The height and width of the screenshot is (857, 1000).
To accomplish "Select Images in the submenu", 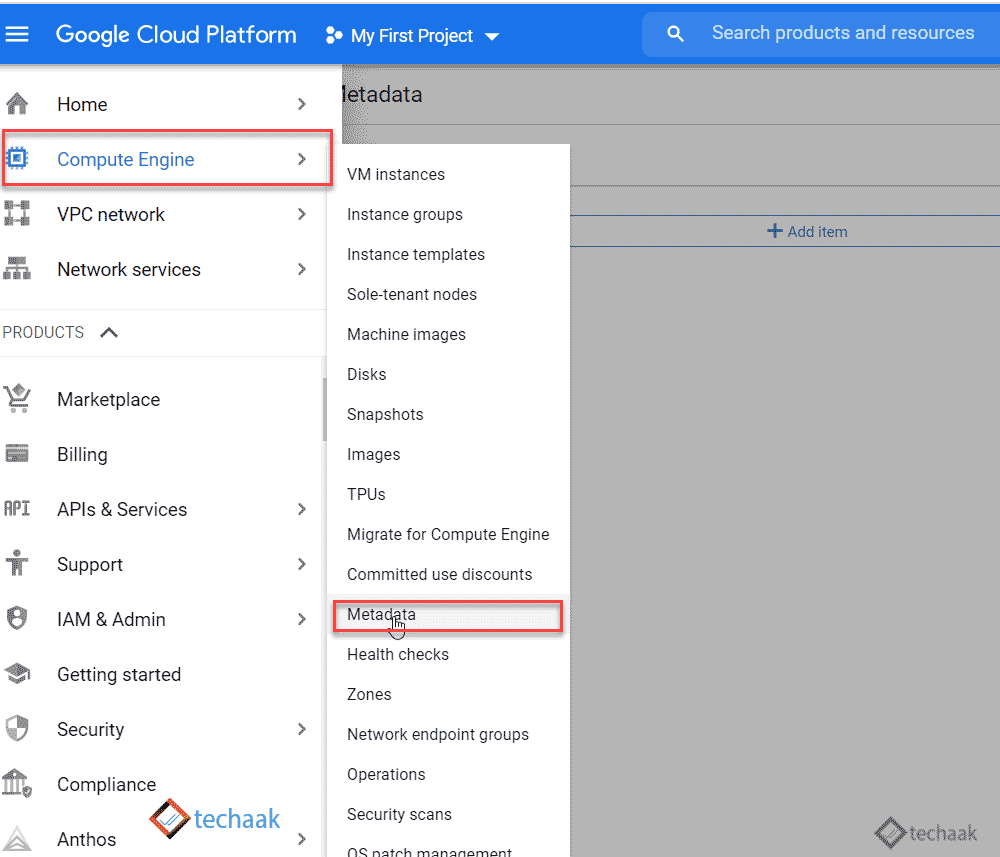I will pos(373,455).
